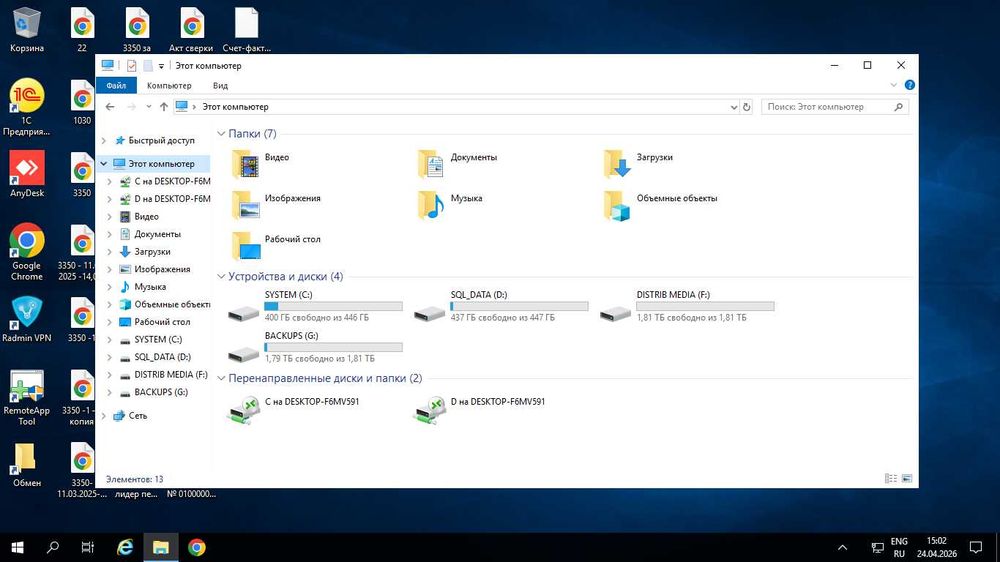This screenshot has height=562, width=1000.
Task: Open address bar history dropdown
Action: coord(733,107)
